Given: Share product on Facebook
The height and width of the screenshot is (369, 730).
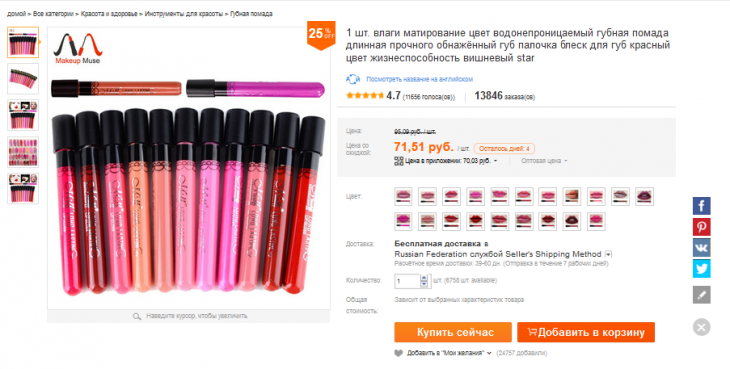Looking at the screenshot, I should pyautogui.click(x=701, y=206).
